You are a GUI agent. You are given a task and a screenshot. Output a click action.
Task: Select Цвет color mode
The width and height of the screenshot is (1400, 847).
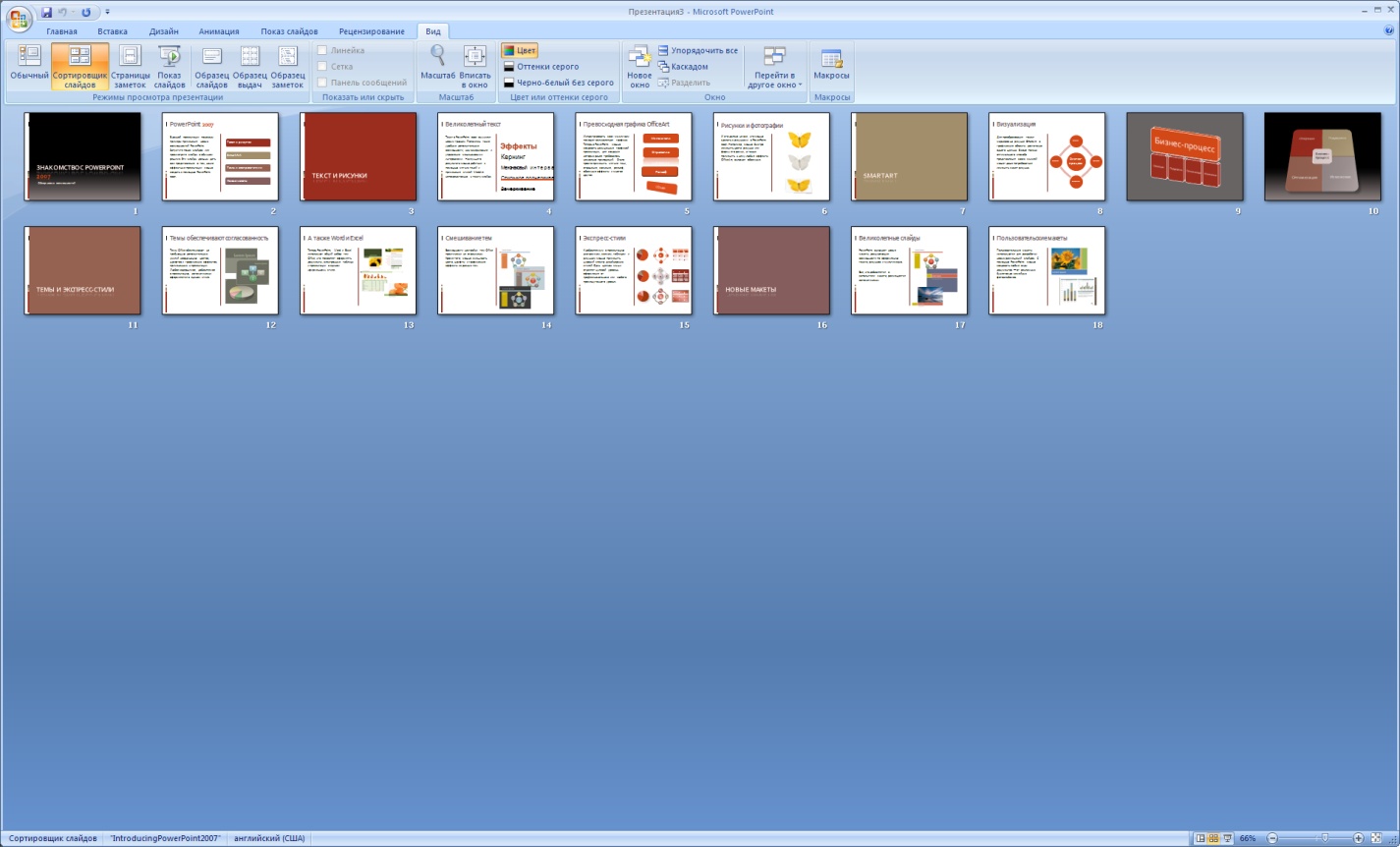click(520, 50)
